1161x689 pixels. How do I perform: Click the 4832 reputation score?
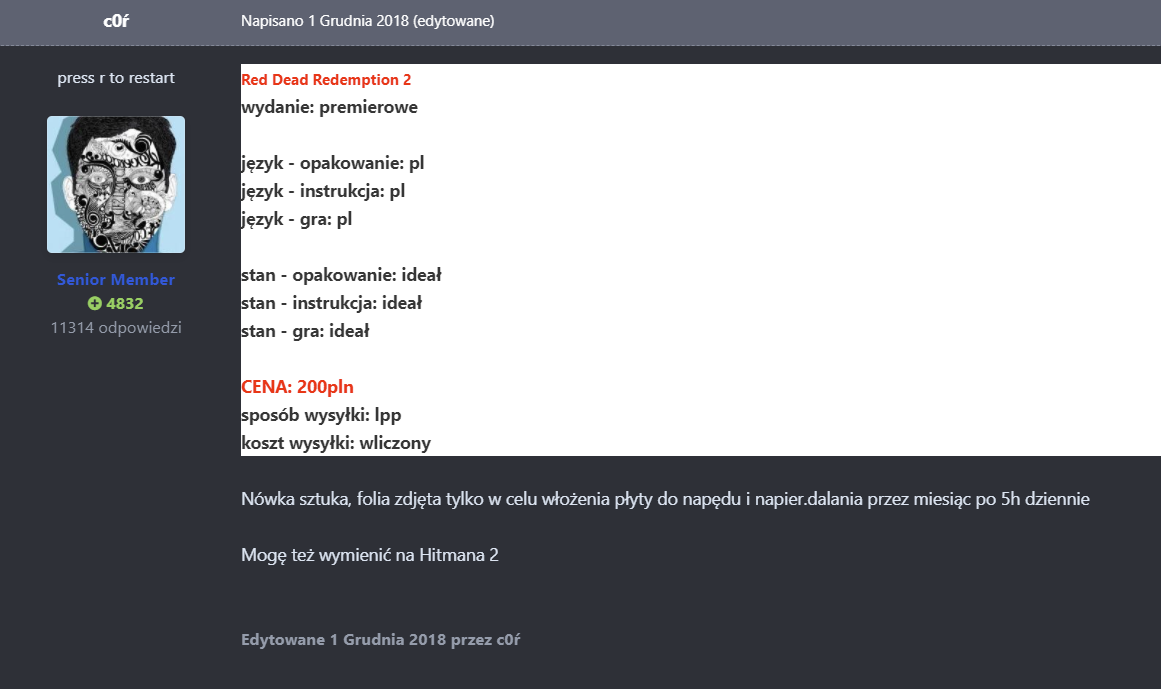coord(124,303)
